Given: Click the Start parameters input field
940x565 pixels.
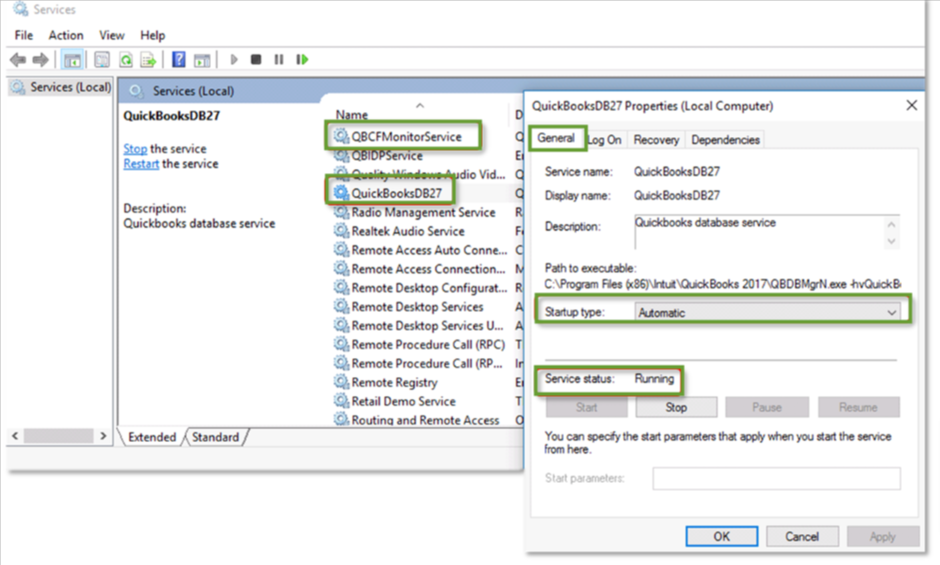Looking at the screenshot, I should click(776, 479).
